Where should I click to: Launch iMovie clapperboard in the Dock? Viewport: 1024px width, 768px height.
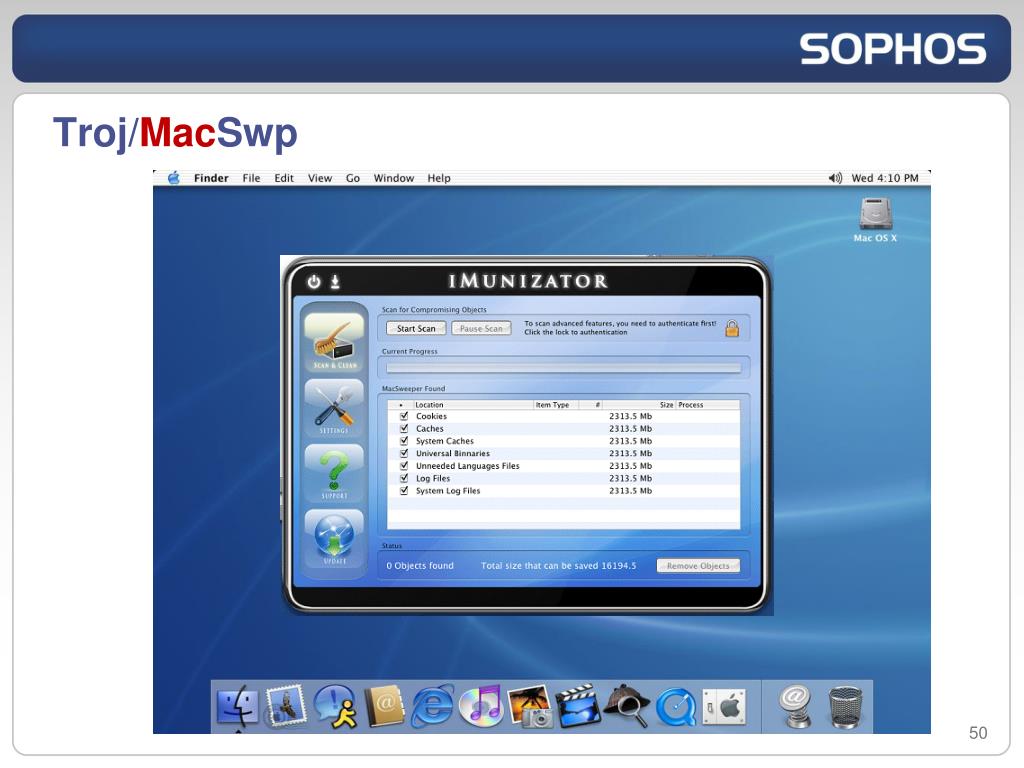tap(577, 706)
